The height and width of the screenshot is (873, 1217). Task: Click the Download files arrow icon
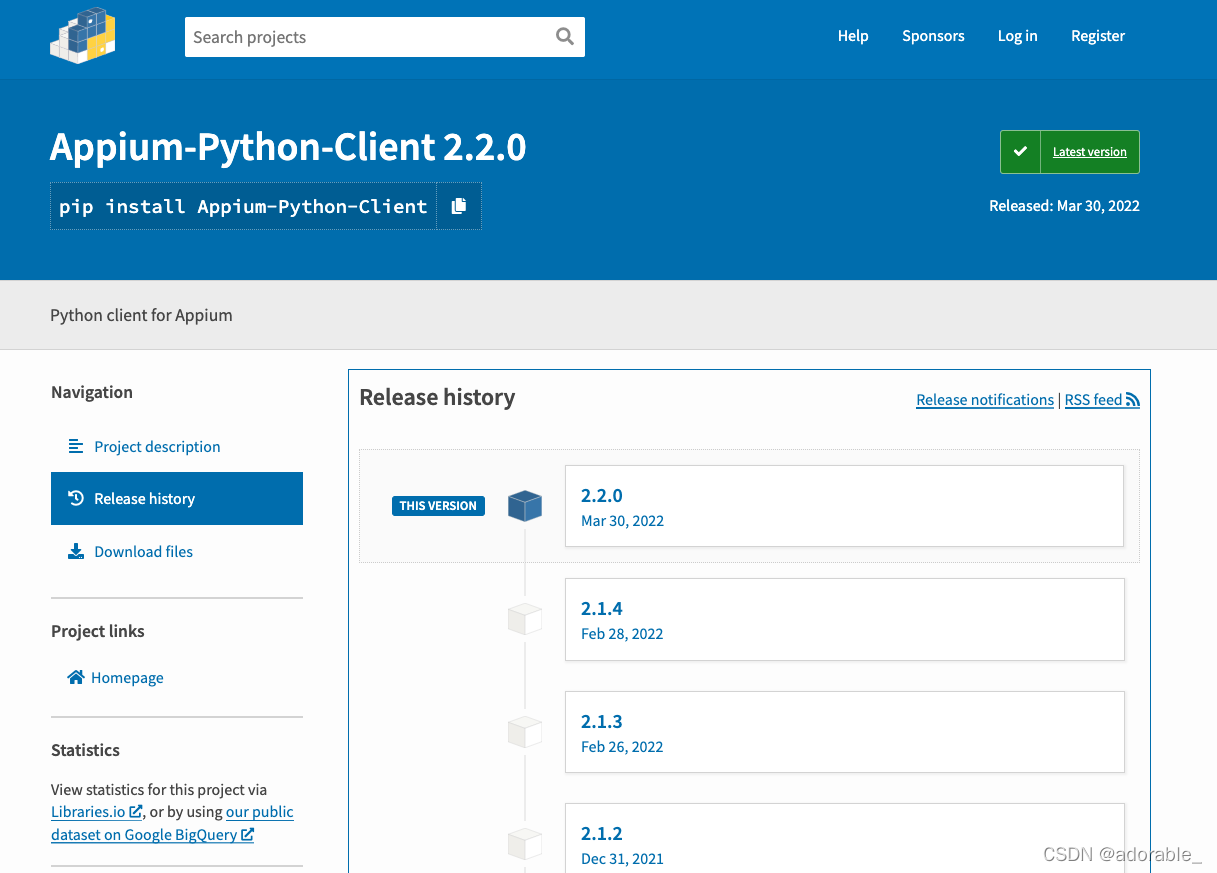[76, 551]
